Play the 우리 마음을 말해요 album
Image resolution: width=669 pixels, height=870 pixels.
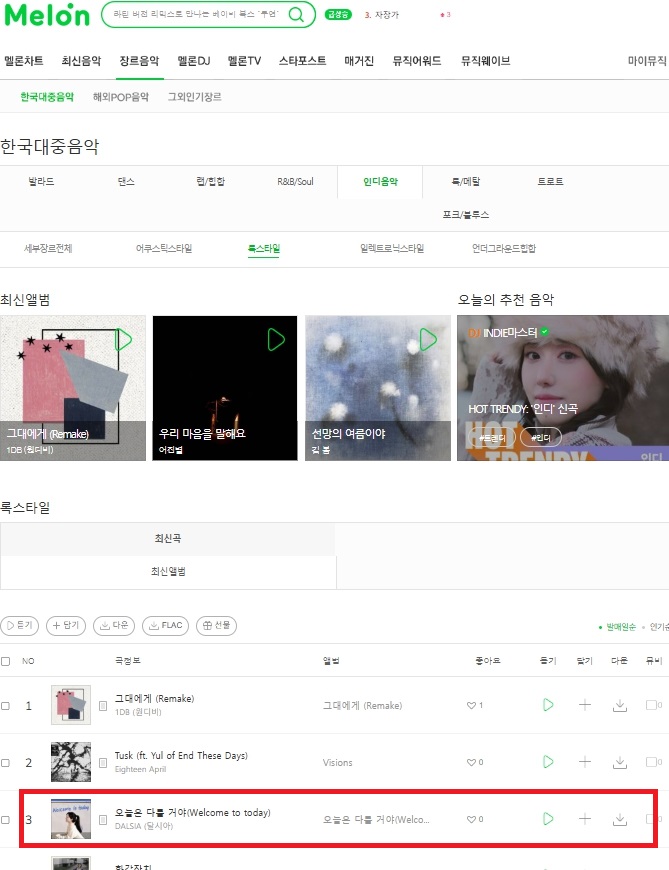pyautogui.click(x=276, y=340)
